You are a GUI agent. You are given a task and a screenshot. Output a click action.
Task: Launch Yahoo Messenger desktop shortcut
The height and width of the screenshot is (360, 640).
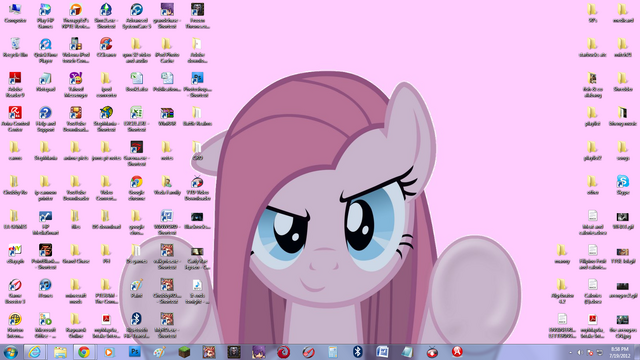tap(76, 84)
